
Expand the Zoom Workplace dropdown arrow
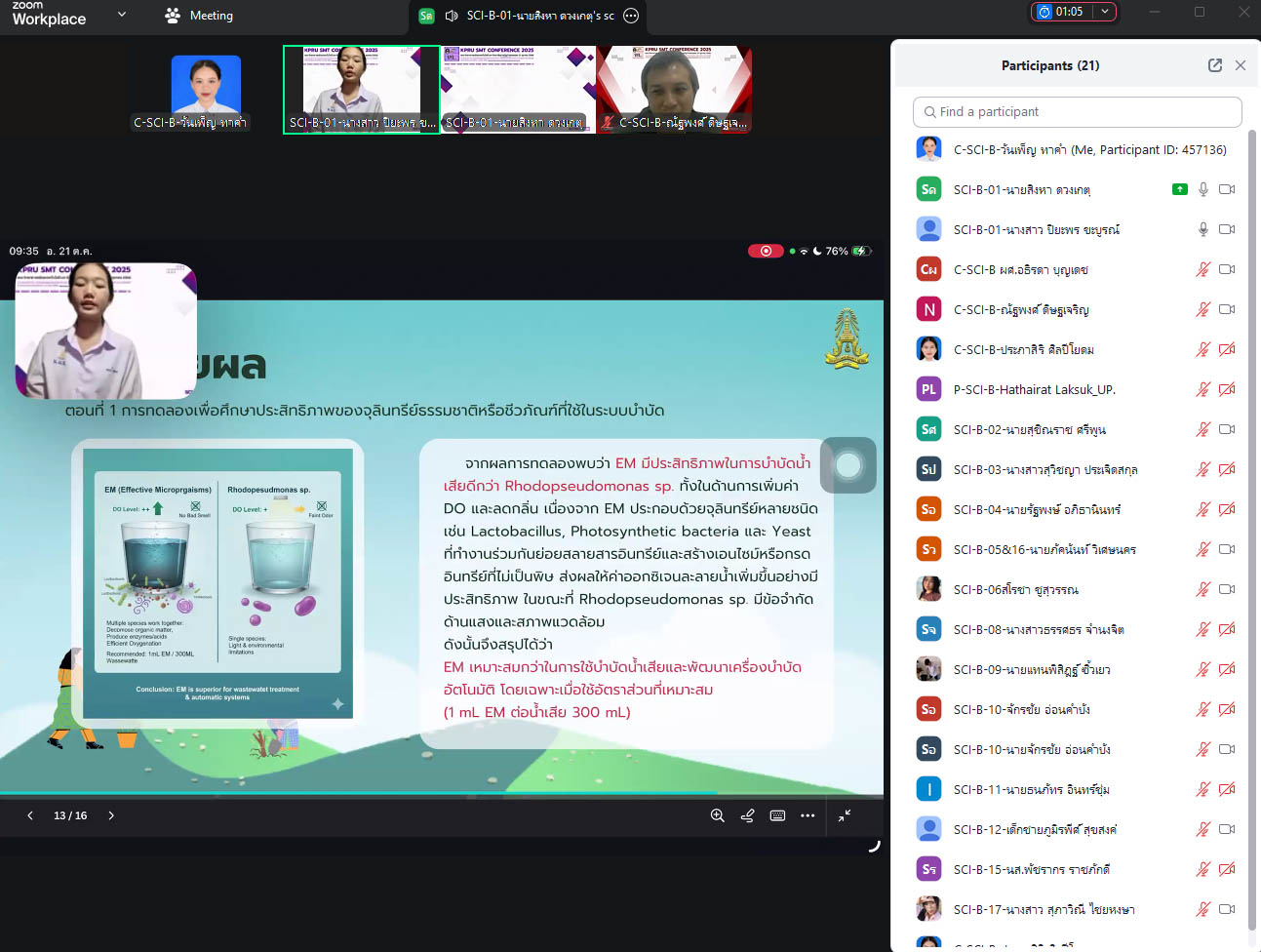(x=122, y=15)
